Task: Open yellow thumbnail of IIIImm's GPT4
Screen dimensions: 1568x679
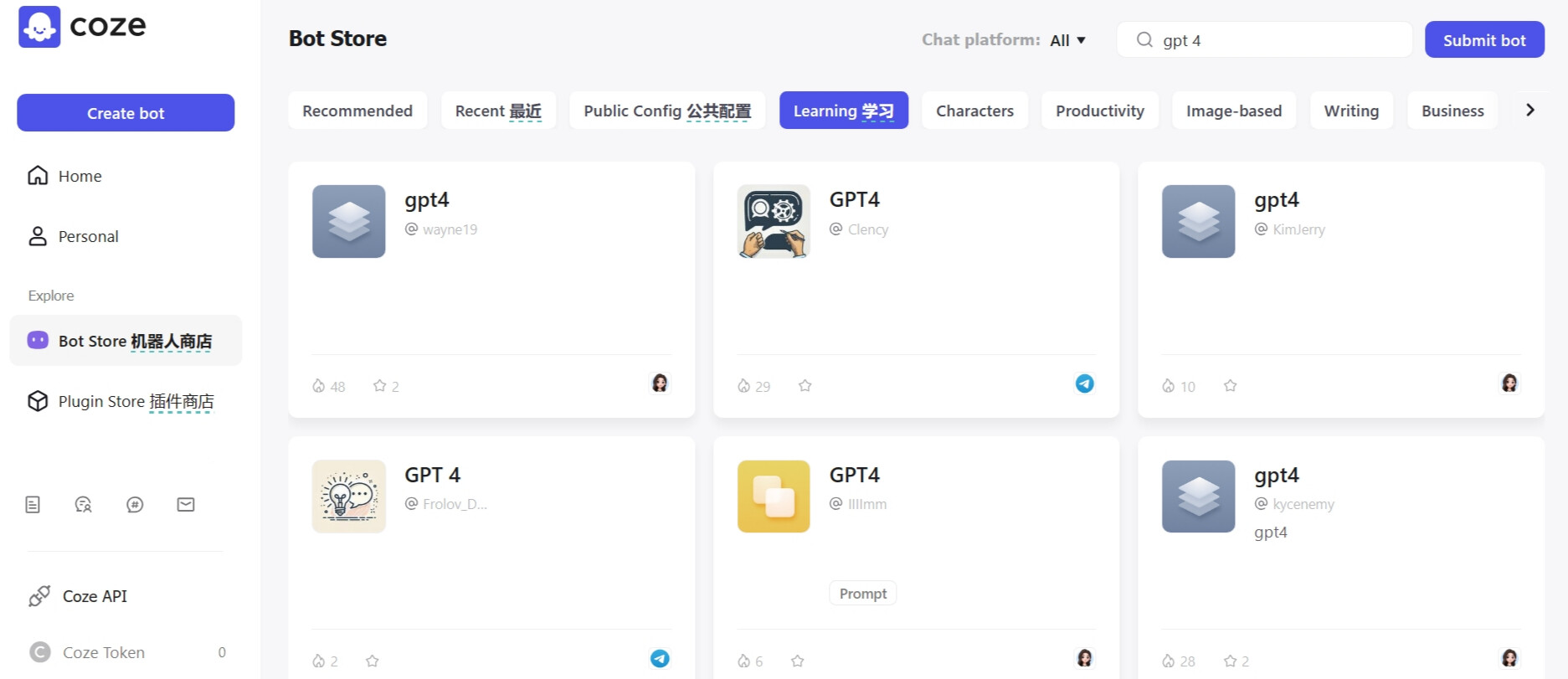Action: click(x=774, y=496)
